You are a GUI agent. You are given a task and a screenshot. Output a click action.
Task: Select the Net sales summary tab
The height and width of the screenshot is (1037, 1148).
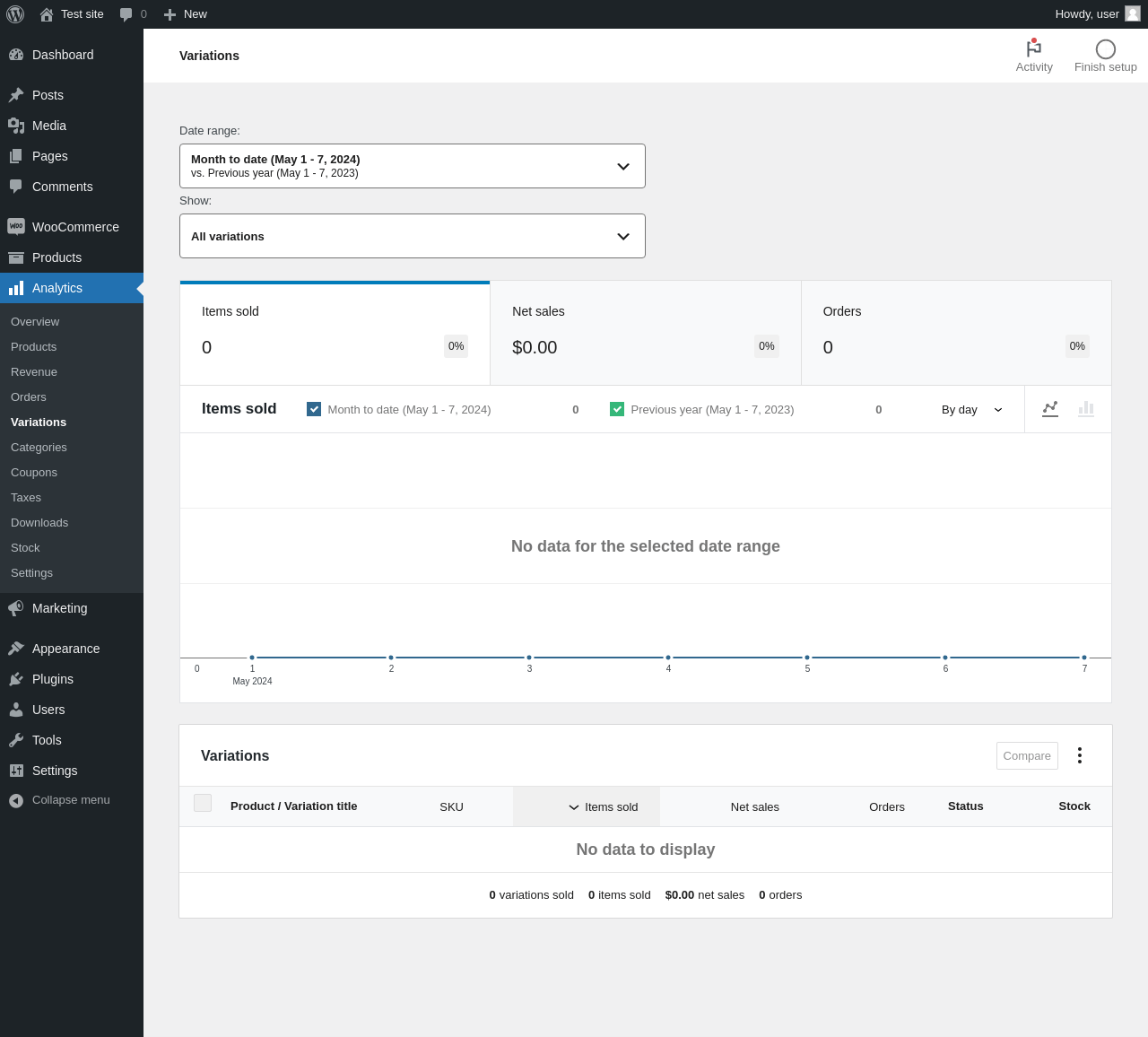(645, 333)
